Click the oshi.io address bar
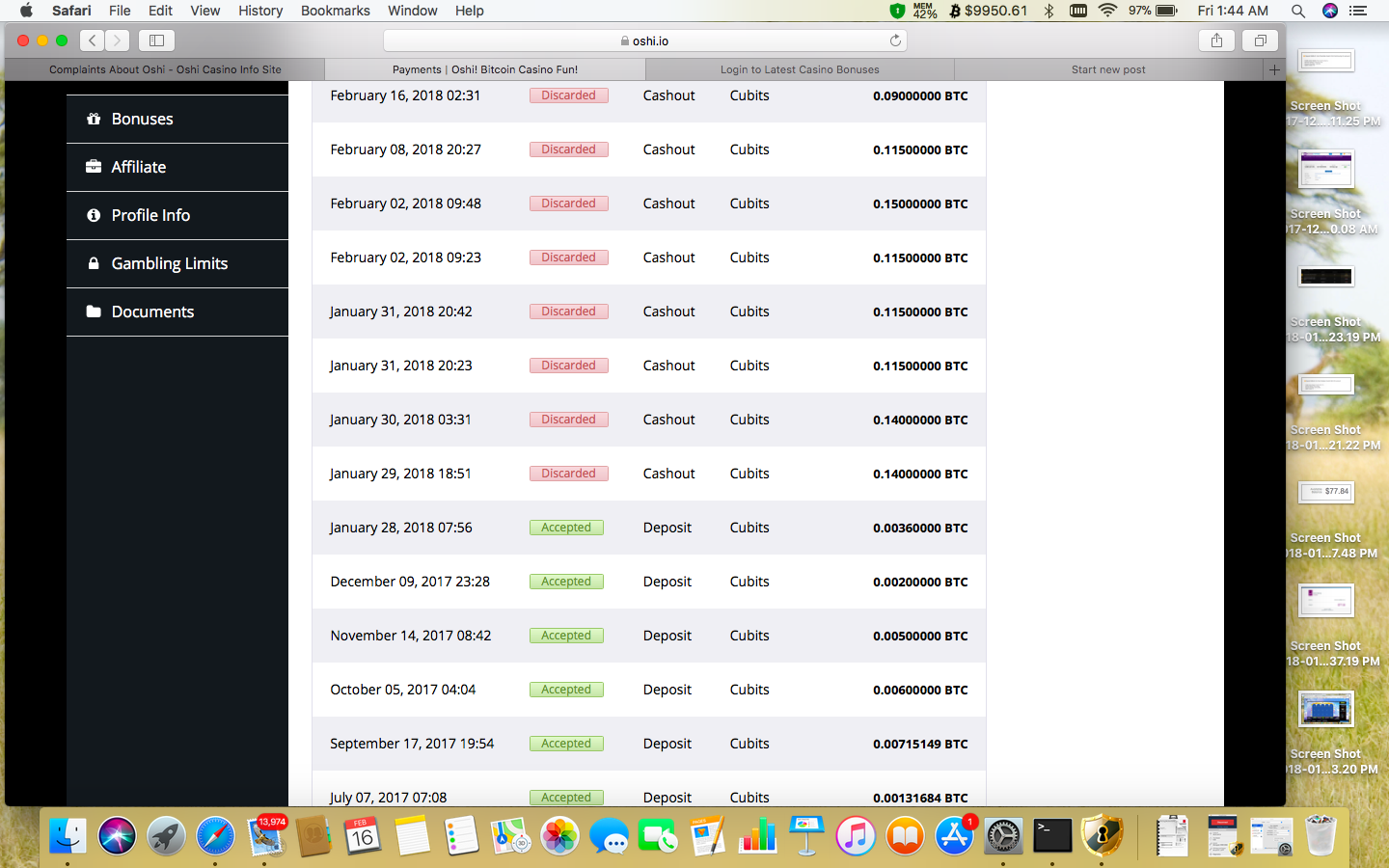Viewport: 1389px width, 868px height. [x=644, y=41]
